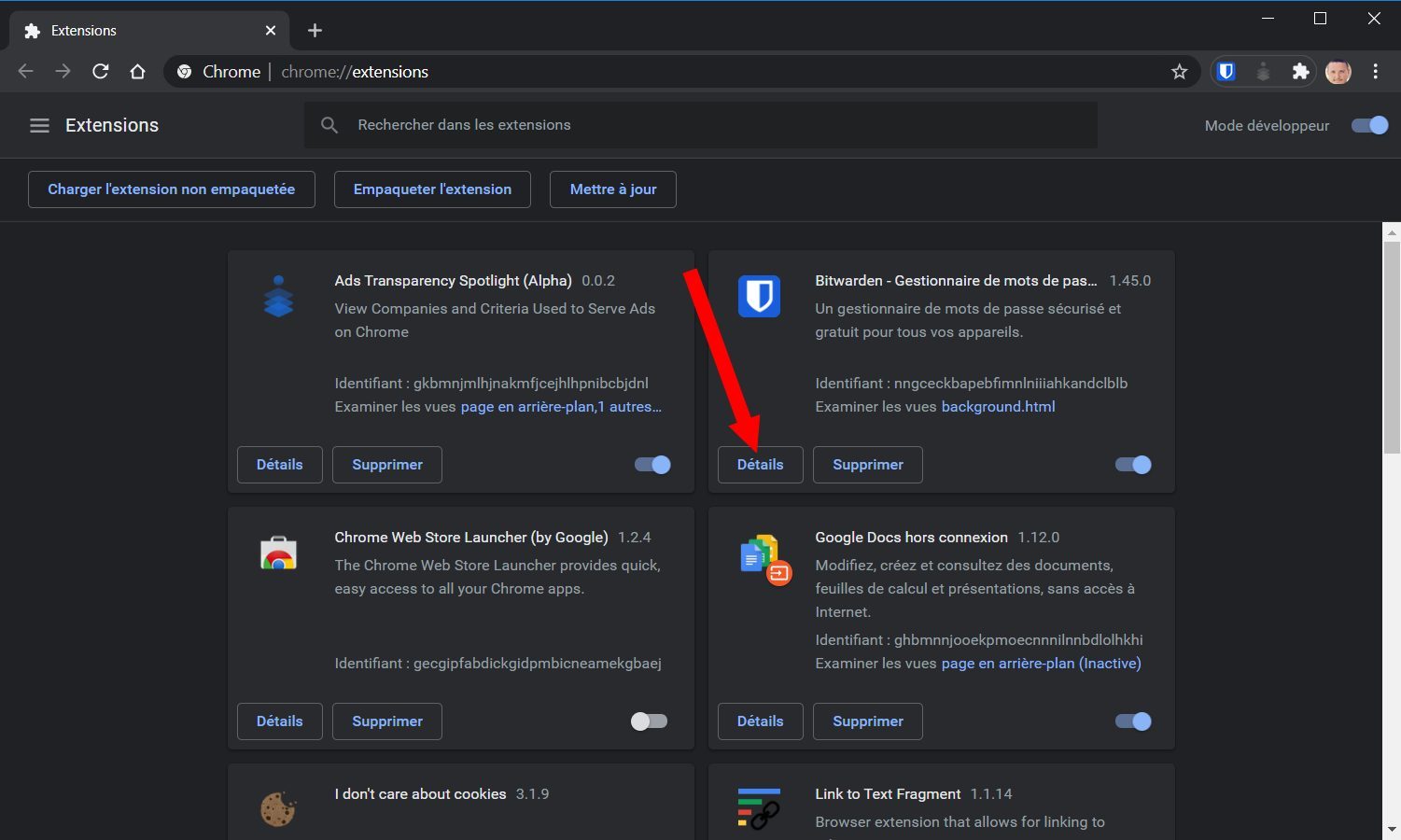Open the Extensions puzzle-piece toolbar menu
Screen dimensions: 1401x840
click(1300, 71)
